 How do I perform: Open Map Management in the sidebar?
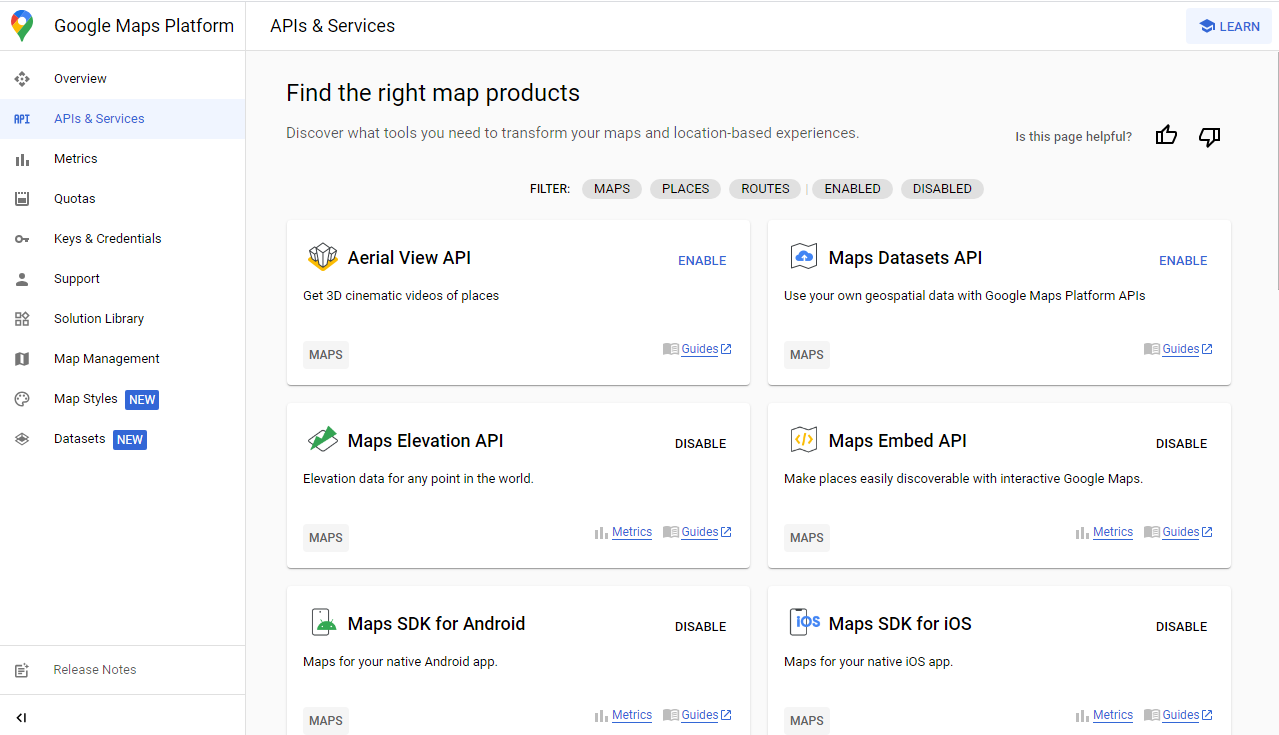(122, 359)
